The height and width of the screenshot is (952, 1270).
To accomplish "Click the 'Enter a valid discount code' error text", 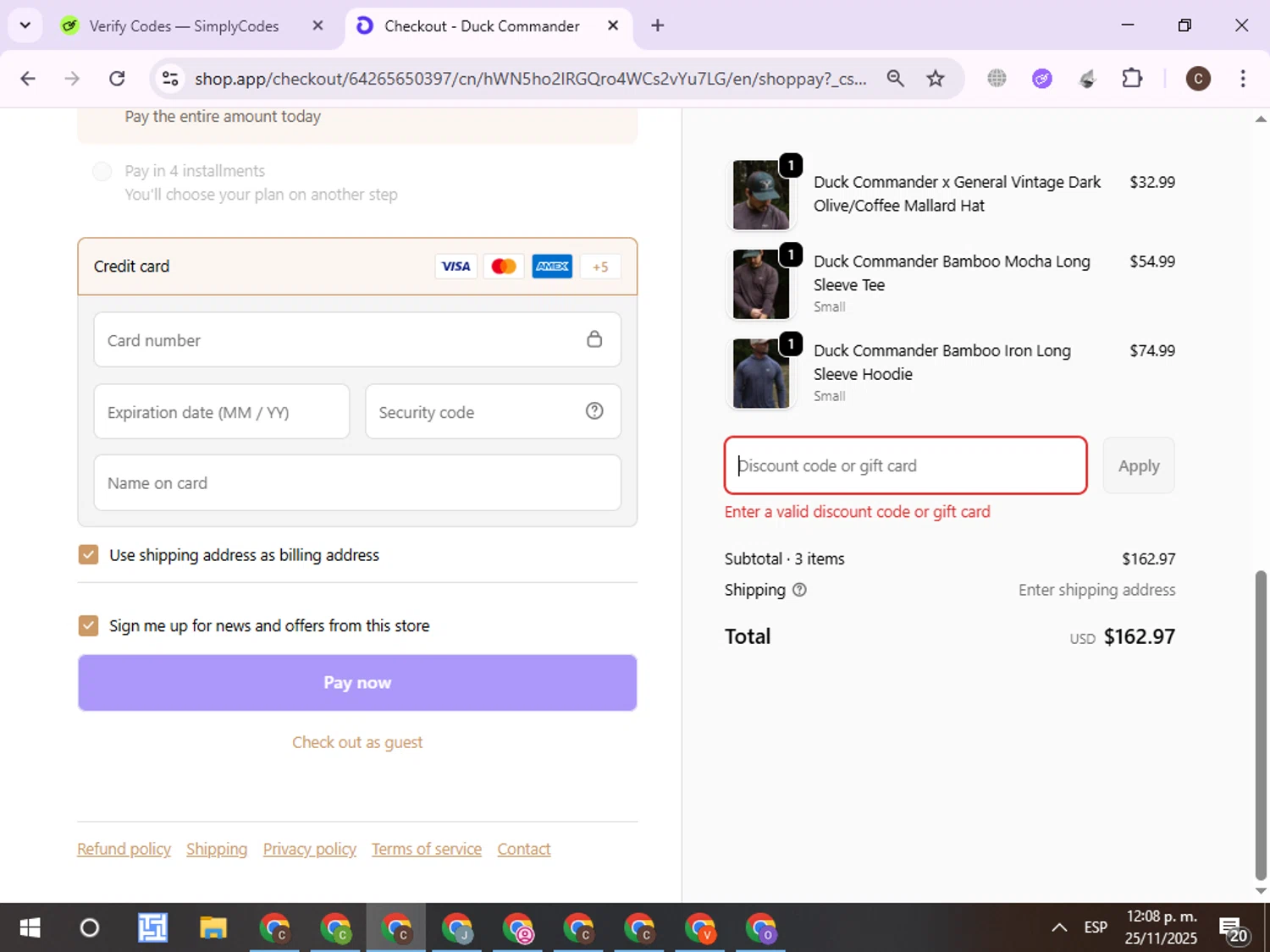I will pos(857,512).
